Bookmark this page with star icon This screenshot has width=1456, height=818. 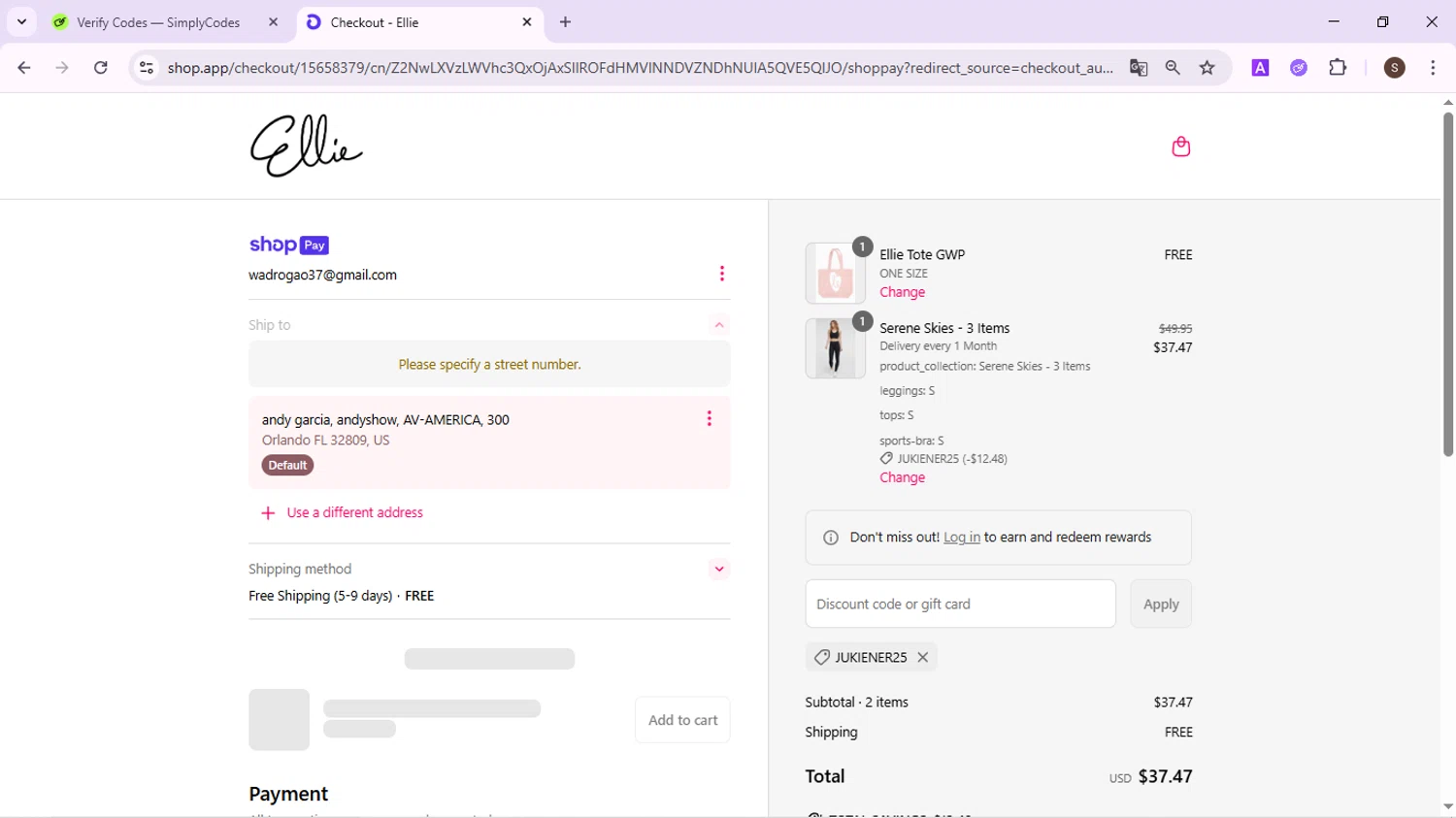coord(1208,68)
